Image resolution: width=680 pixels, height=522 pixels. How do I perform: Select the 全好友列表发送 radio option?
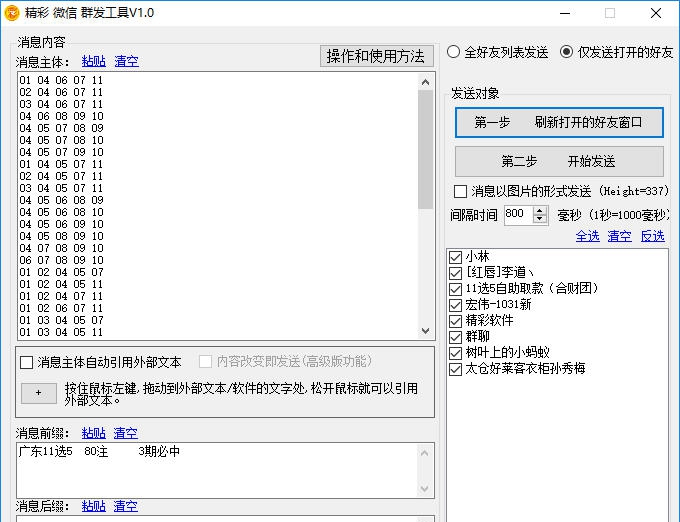454,52
